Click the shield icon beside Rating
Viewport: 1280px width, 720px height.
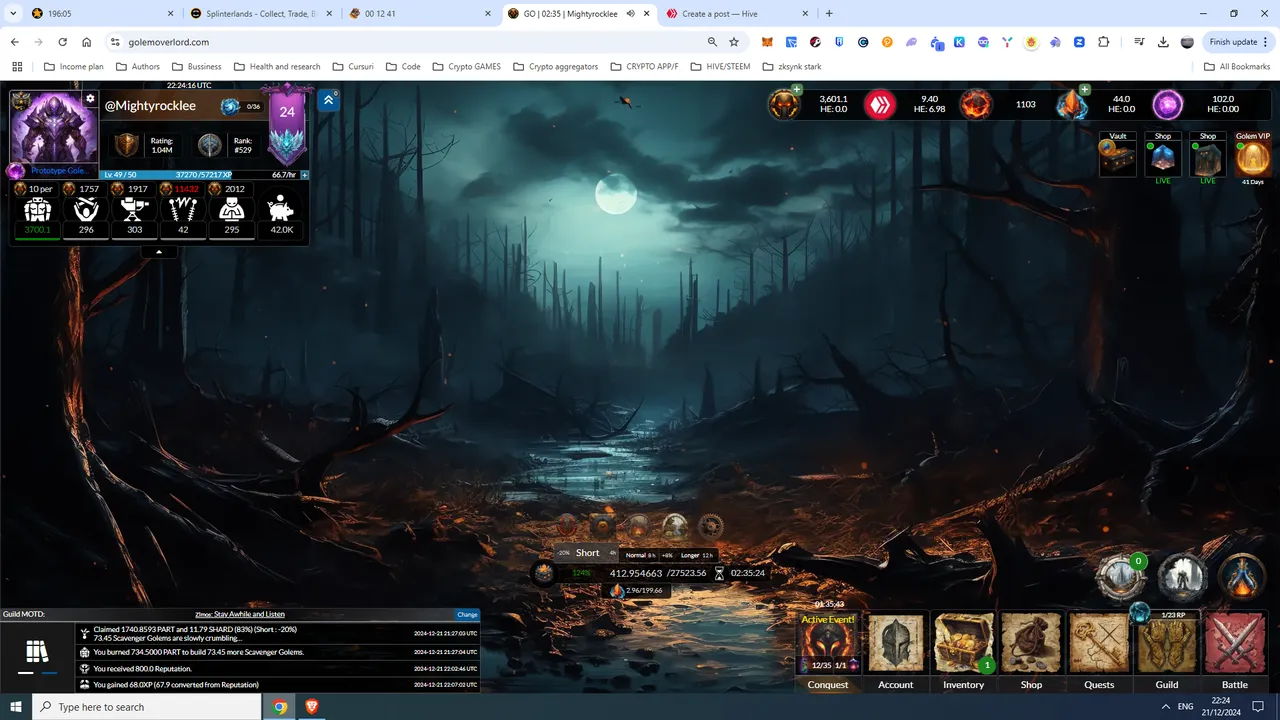click(x=127, y=145)
